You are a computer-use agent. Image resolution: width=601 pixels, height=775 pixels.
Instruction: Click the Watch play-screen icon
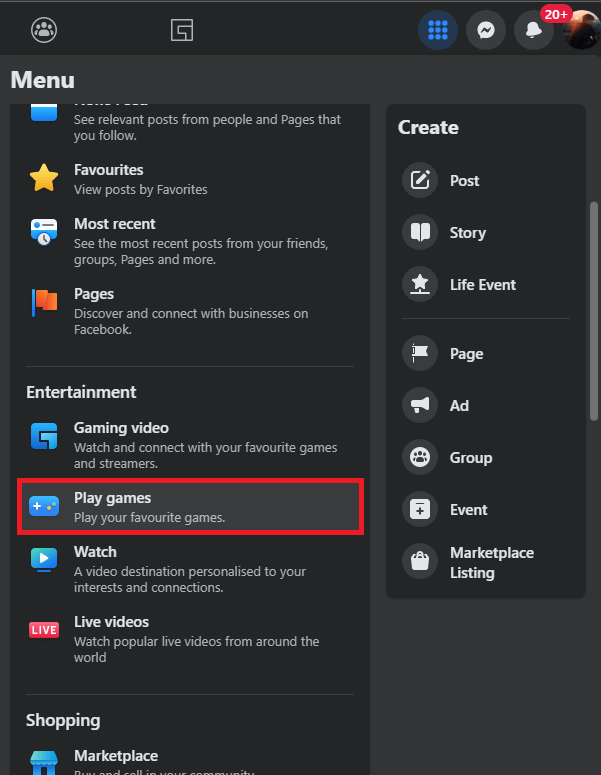click(44, 560)
